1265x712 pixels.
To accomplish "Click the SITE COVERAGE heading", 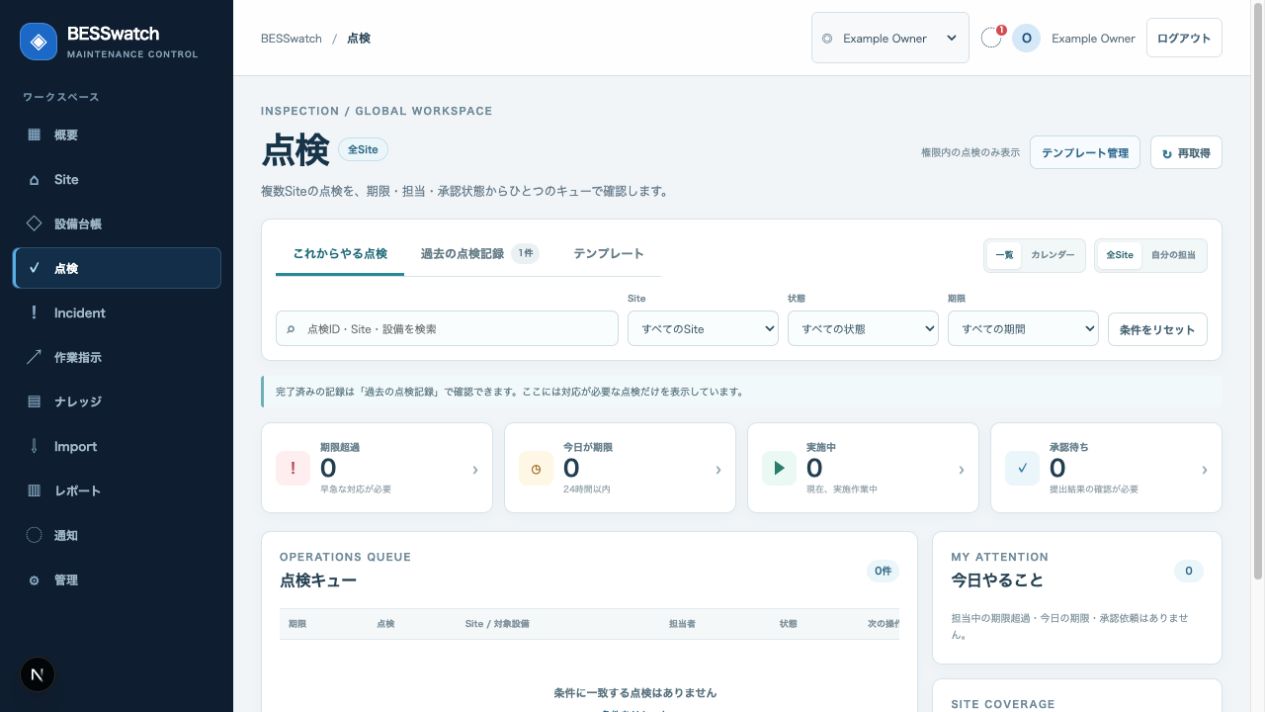I will coord(1003,704).
